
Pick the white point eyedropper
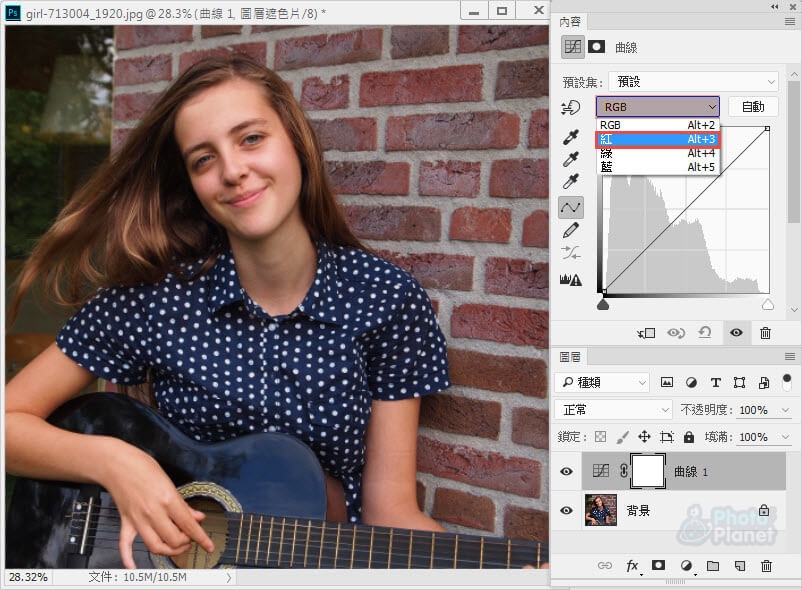571,181
